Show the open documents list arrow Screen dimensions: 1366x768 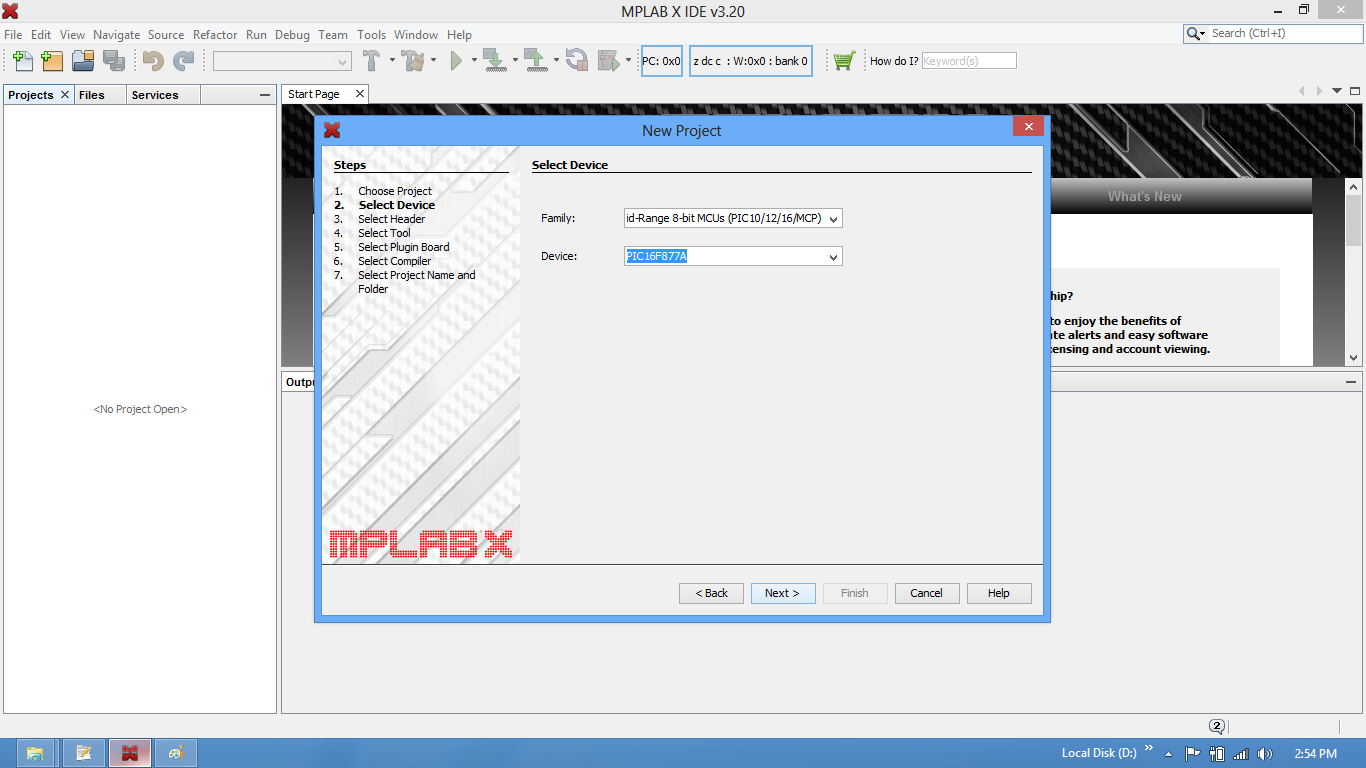pos(1337,91)
